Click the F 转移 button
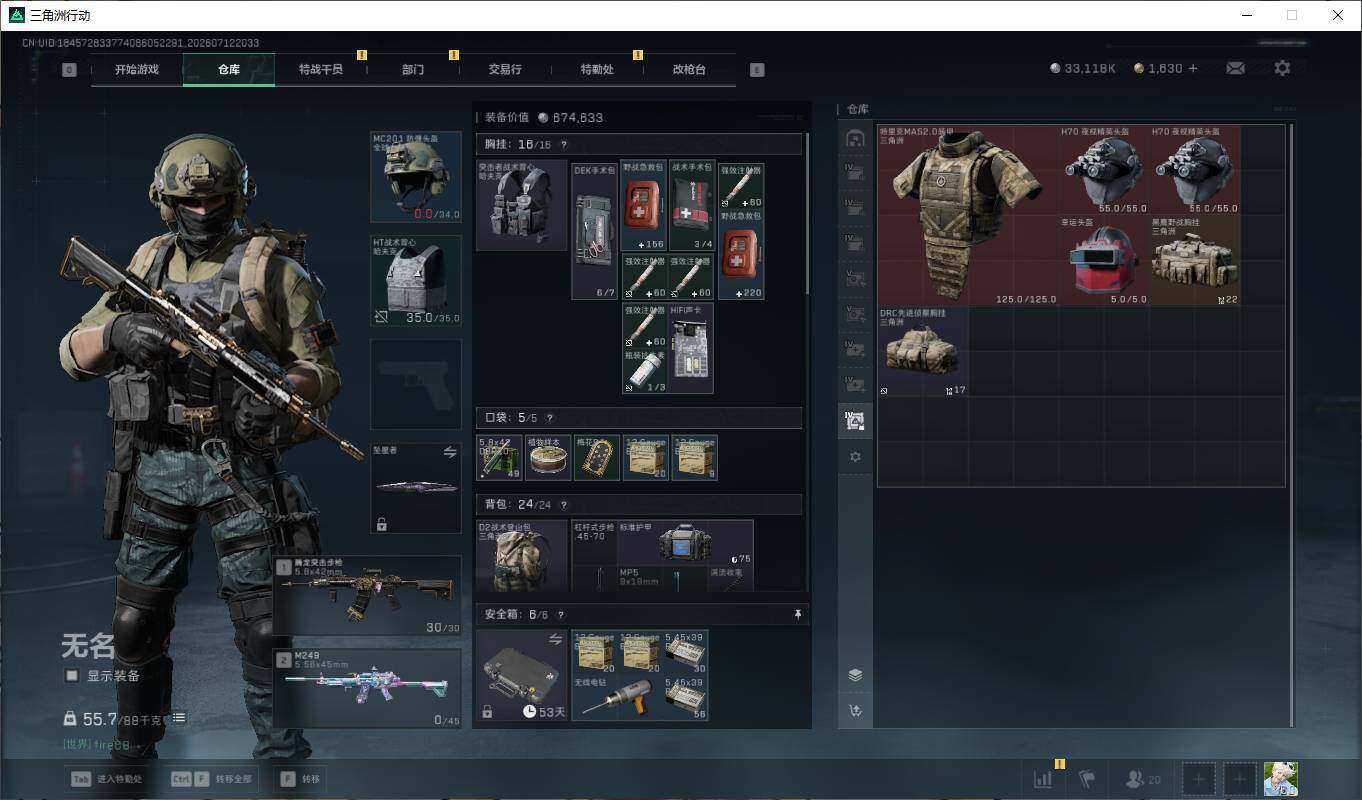The width and height of the screenshot is (1362, 800). (x=301, y=779)
